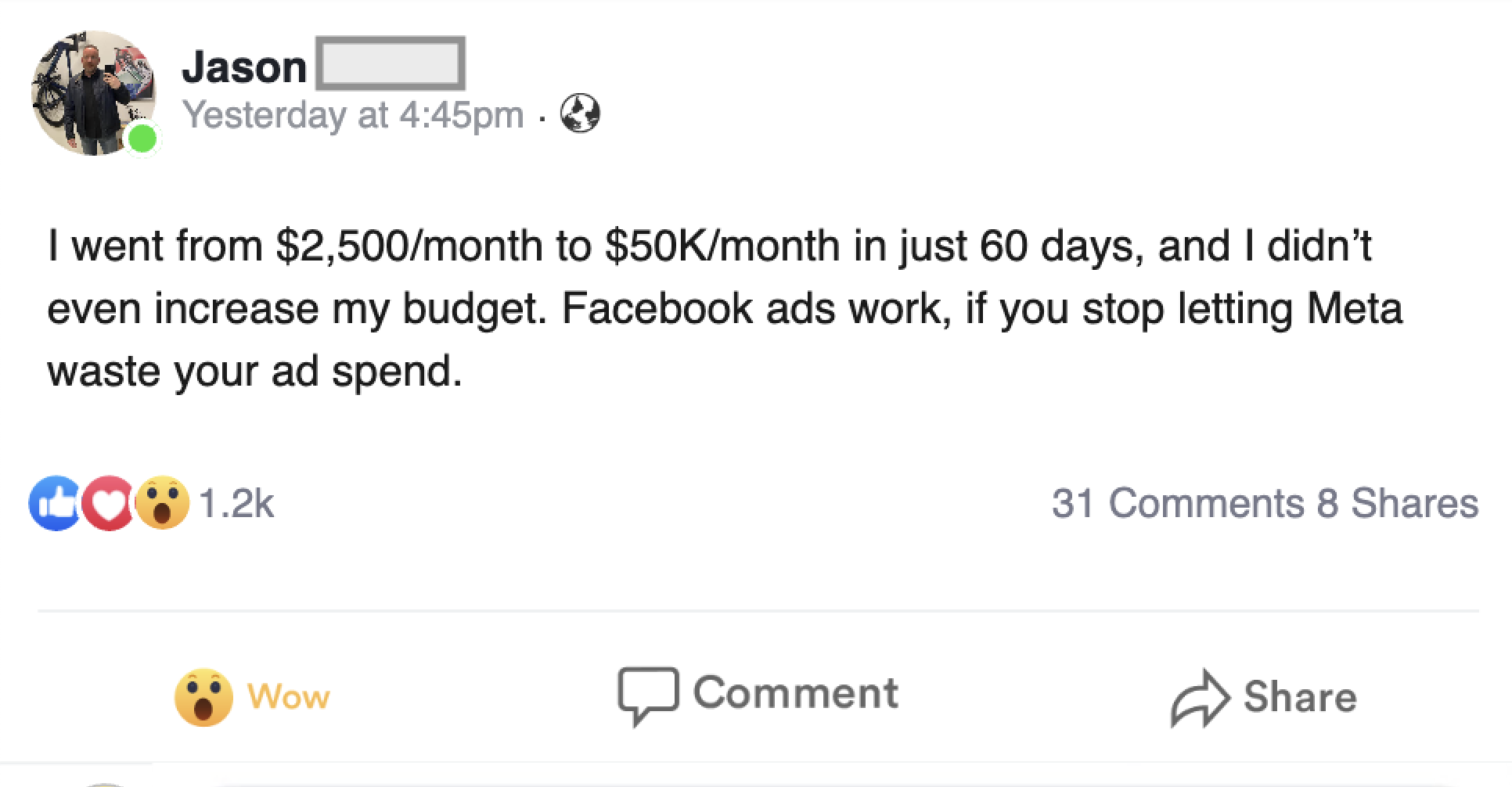Open the post timestamp Yesterday at 4:45pm
1512x787 pixels.
pyautogui.click(x=353, y=115)
